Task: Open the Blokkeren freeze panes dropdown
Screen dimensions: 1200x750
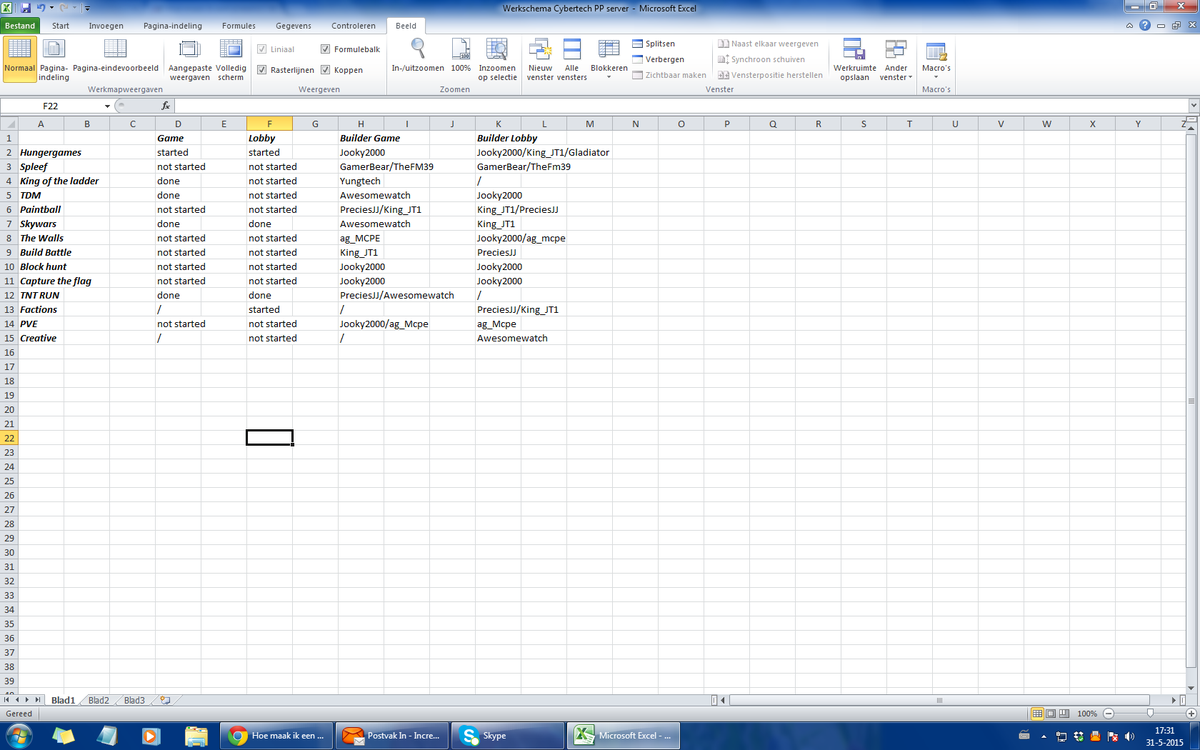Action: click(609, 60)
